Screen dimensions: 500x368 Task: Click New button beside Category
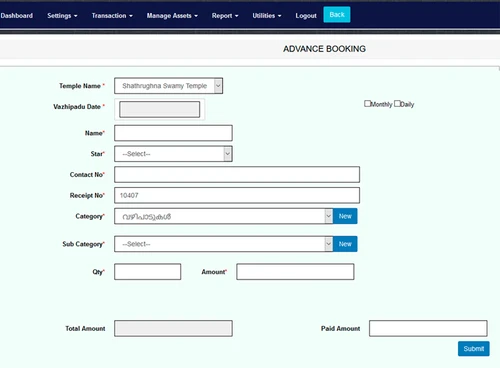tap(345, 216)
